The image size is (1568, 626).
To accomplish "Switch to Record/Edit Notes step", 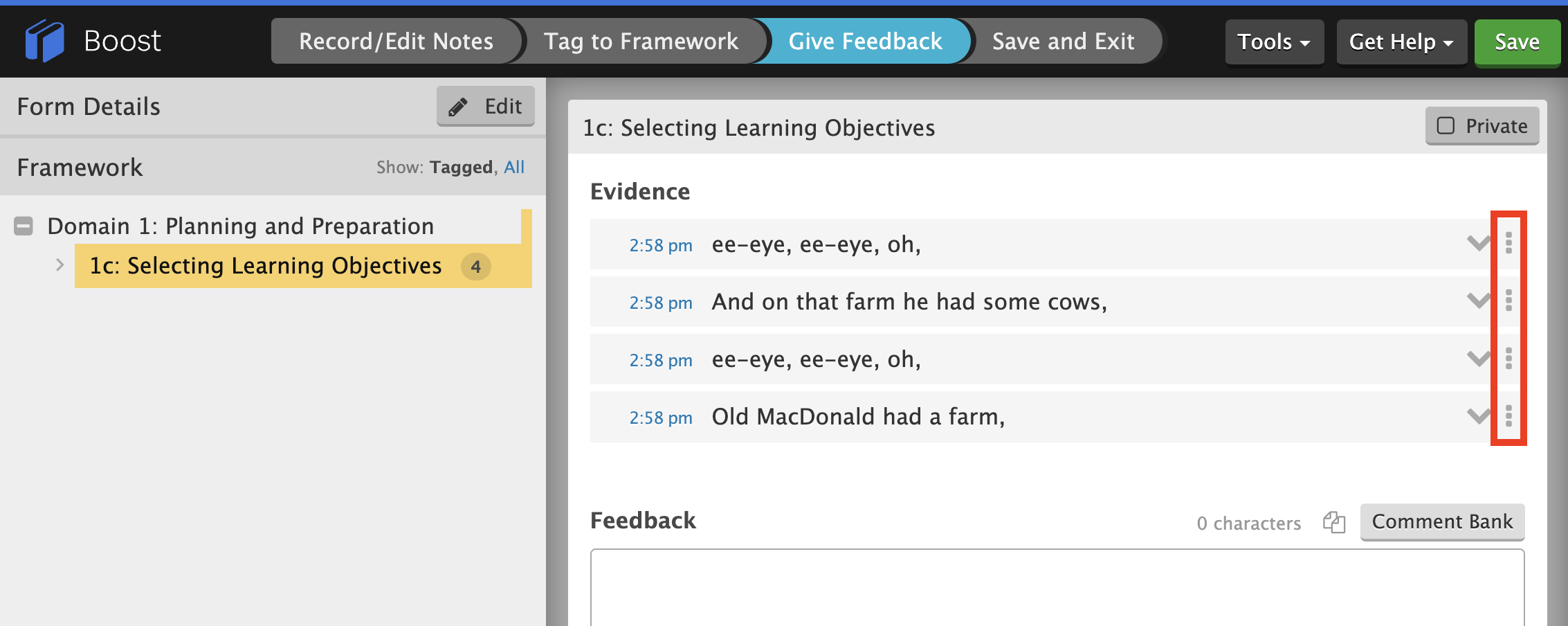I will click(x=396, y=42).
